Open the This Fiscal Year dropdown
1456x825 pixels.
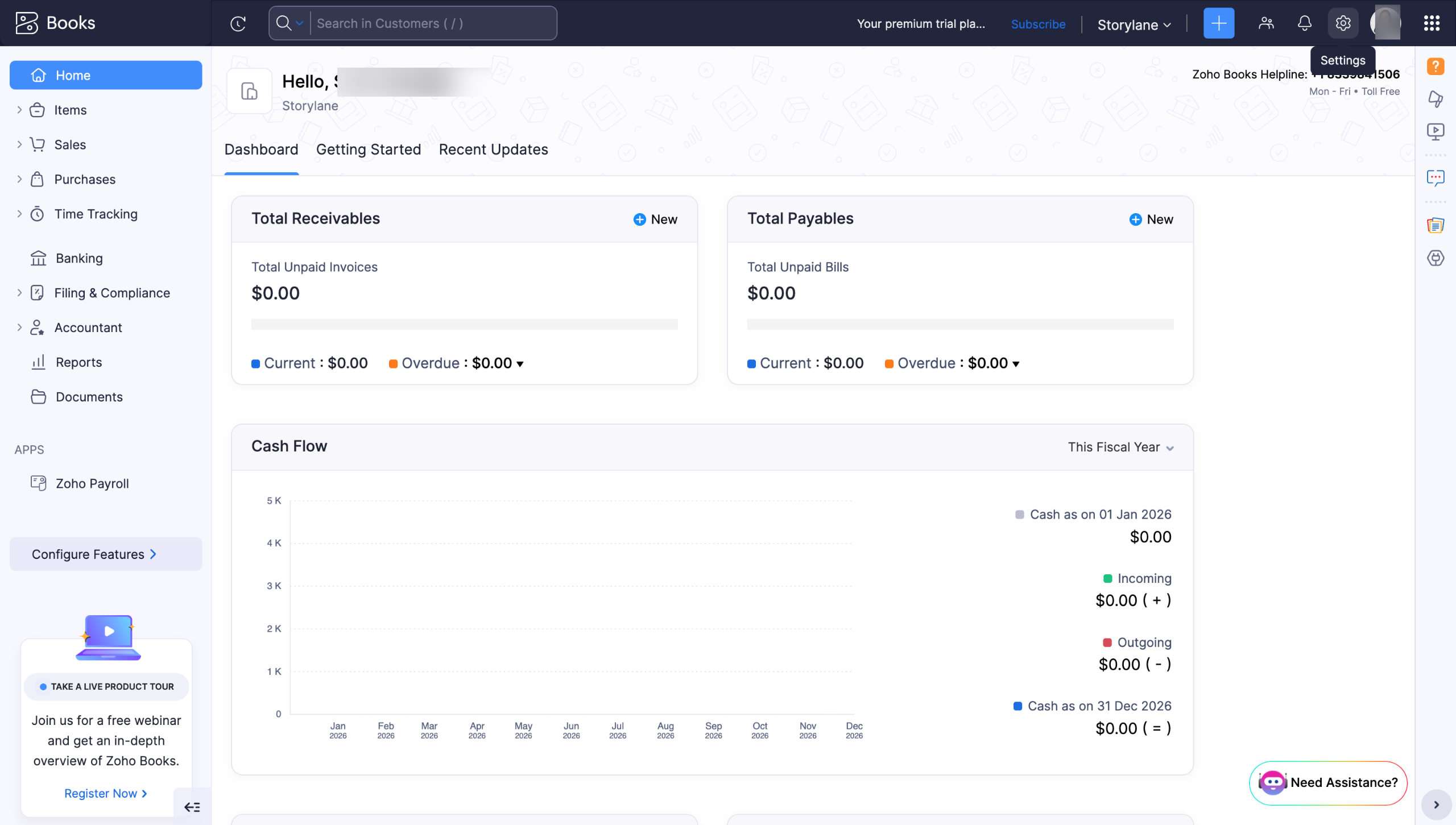(1120, 447)
